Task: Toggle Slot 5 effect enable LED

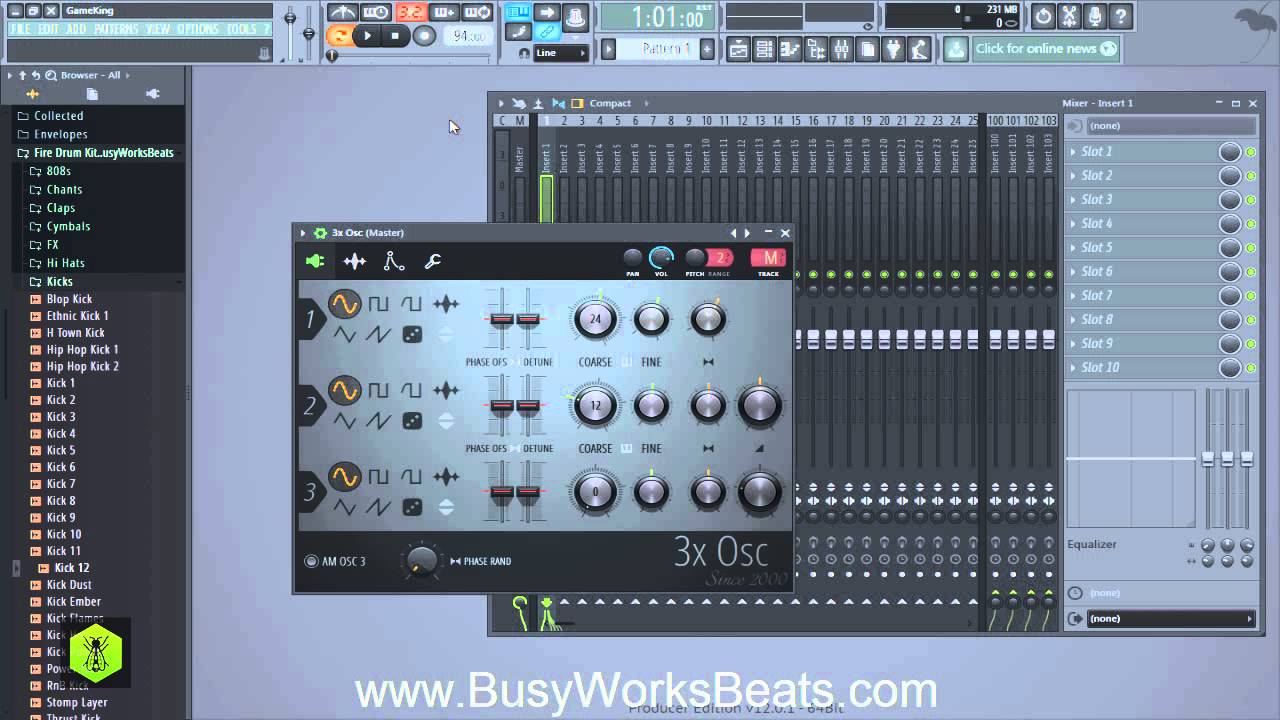Action: pyautogui.click(x=1251, y=248)
